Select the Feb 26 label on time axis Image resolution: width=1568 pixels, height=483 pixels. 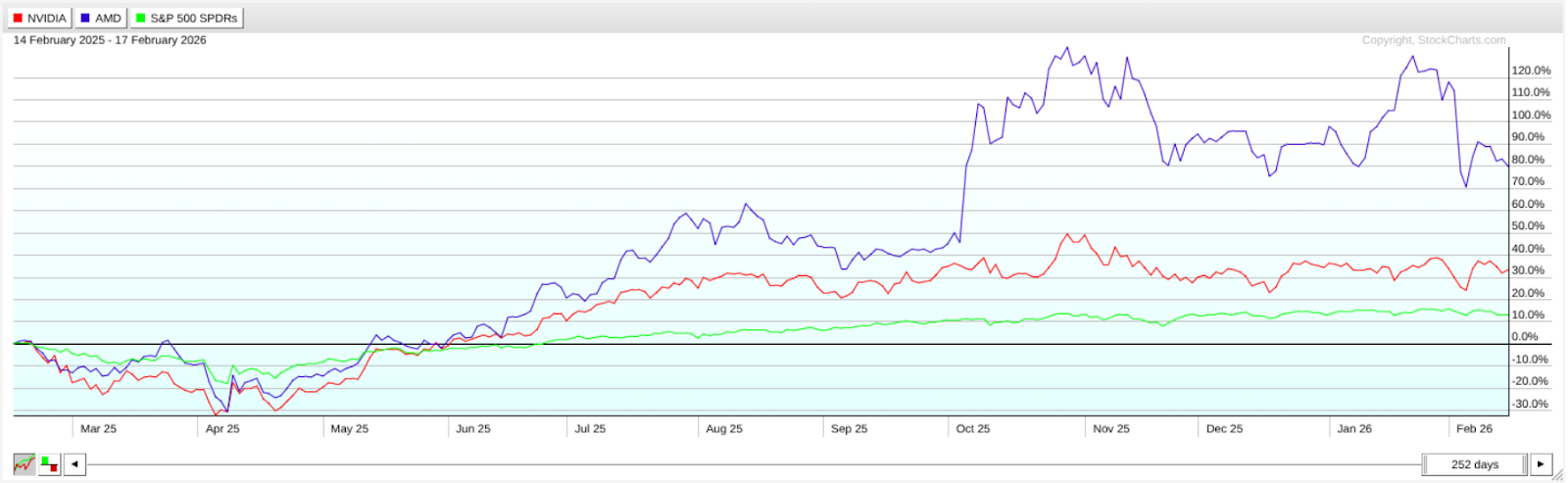click(x=1474, y=428)
